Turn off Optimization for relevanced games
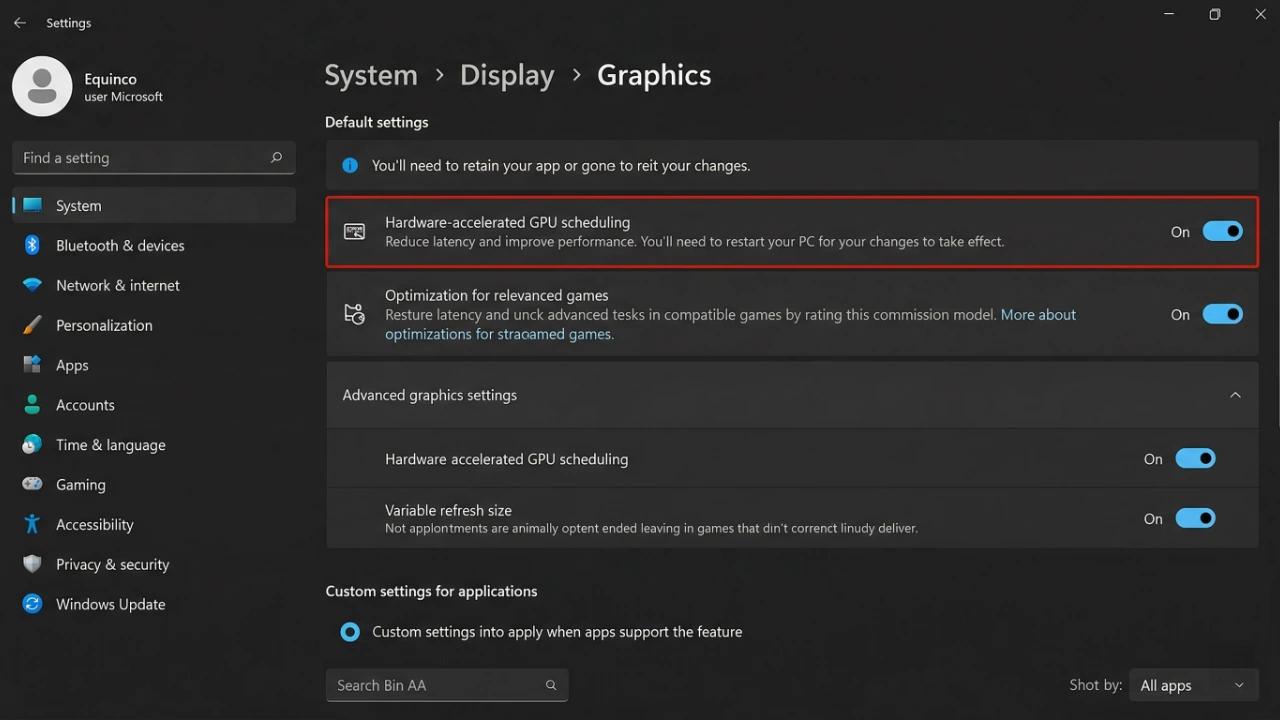Viewport: 1280px width, 720px height. pos(1222,314)
